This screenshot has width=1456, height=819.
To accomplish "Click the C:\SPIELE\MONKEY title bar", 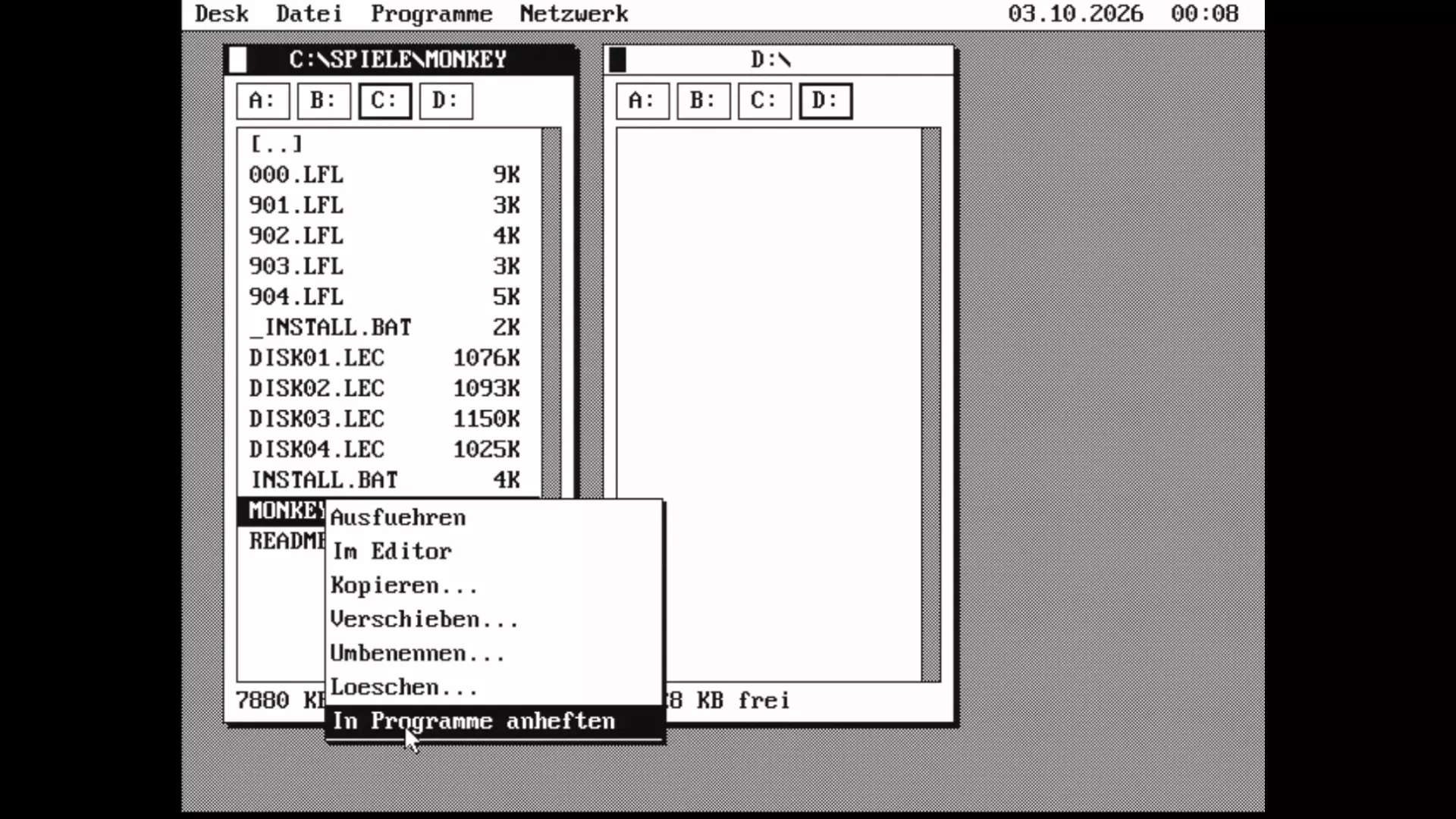I will (400, 59).
